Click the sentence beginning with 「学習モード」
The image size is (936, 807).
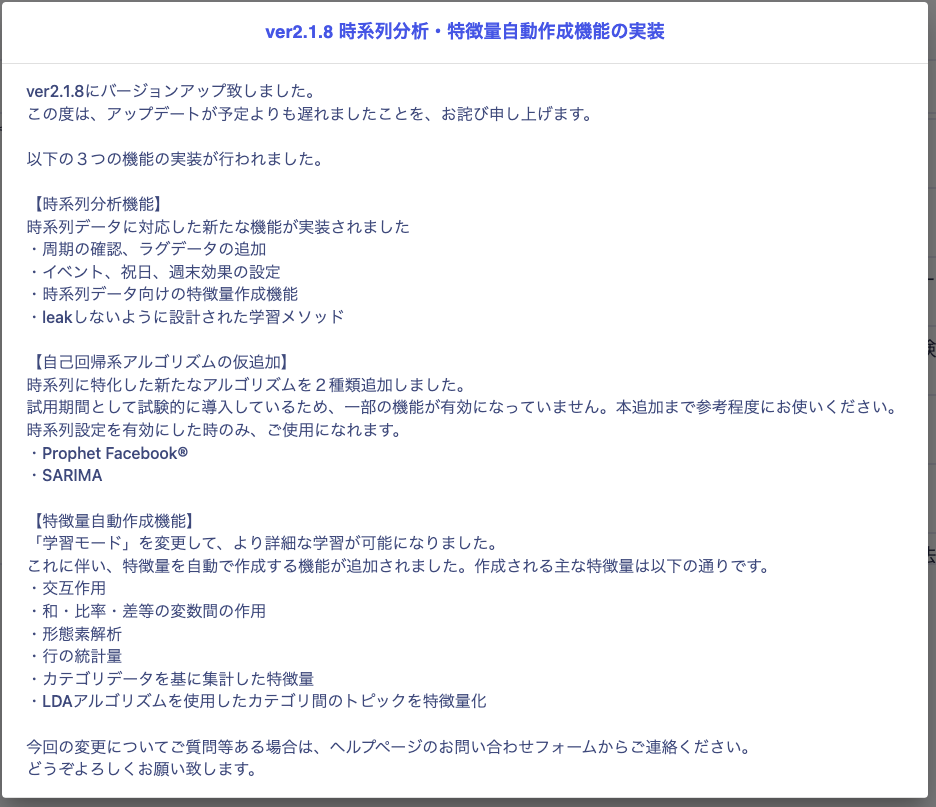tap(262, 543)
